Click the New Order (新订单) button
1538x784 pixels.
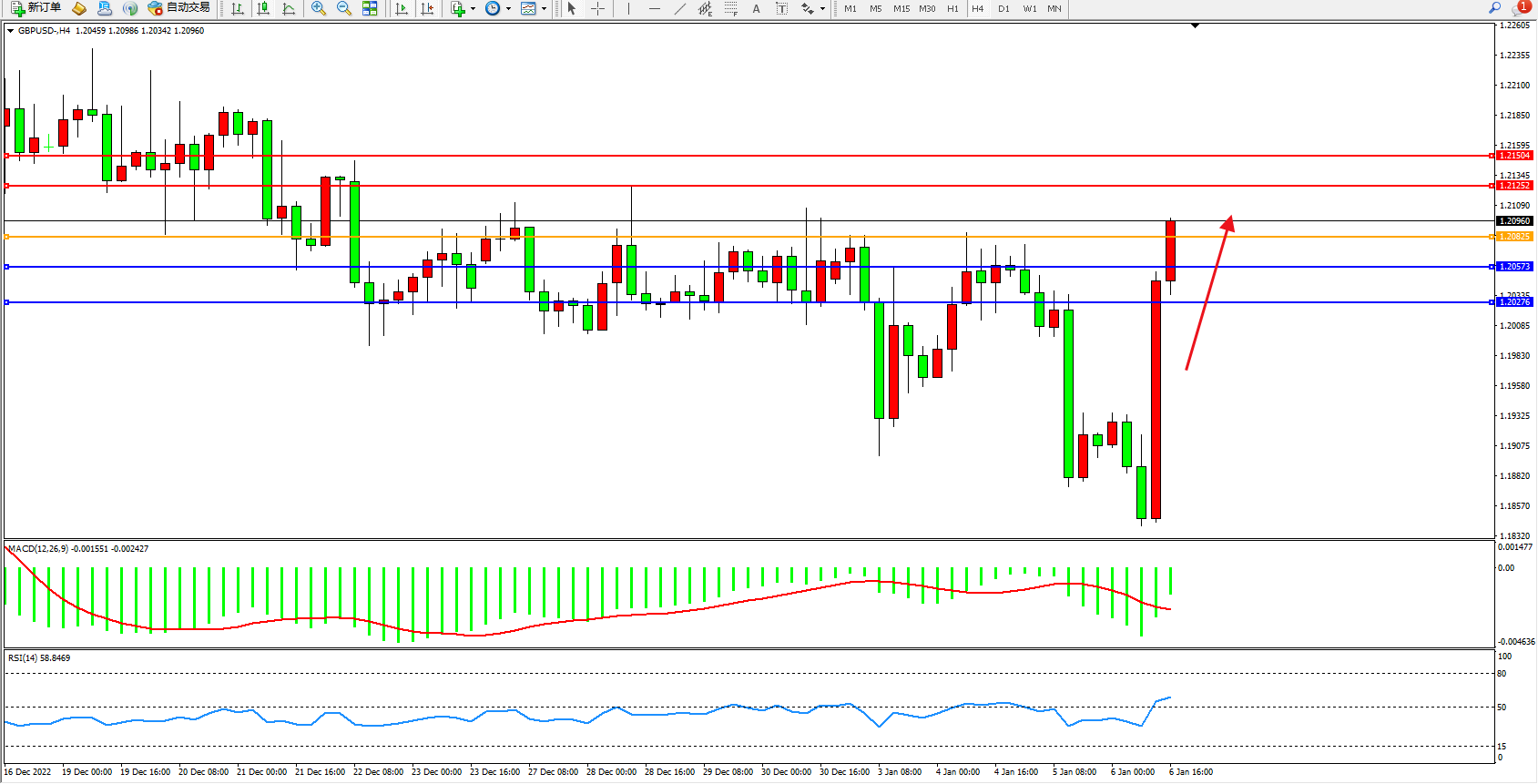36,8
